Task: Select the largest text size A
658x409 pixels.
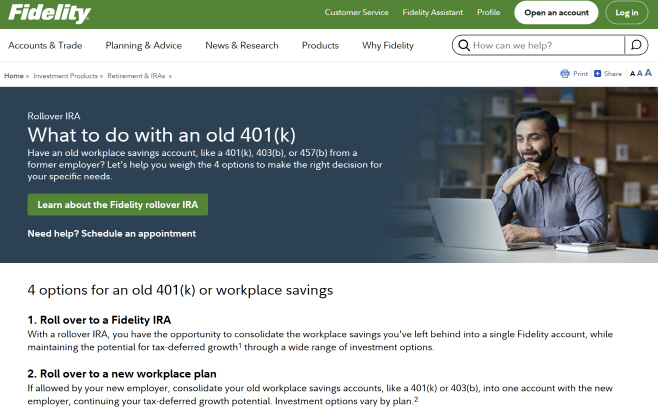Action: [x=648, y=73]
